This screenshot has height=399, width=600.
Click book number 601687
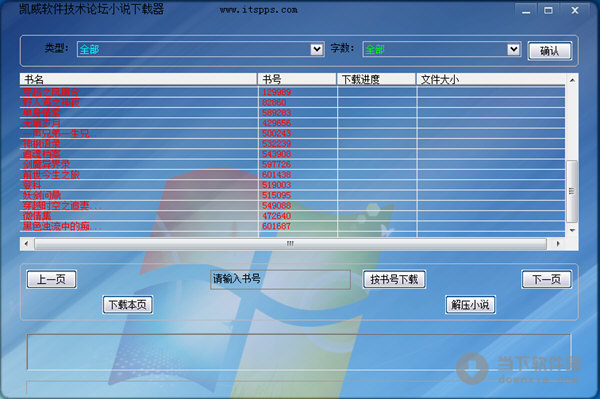click(x=276, y=226)
